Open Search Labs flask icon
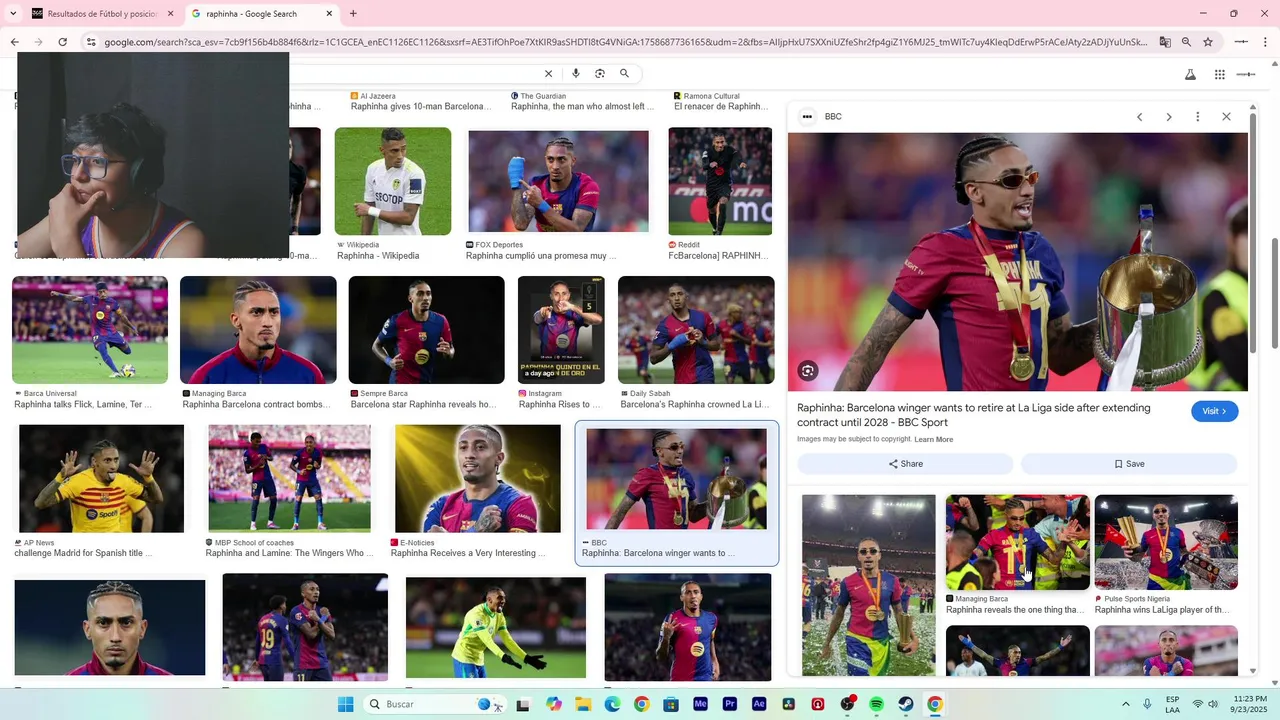This screenshot has width=1280, height=720. tap(1190, 75)
